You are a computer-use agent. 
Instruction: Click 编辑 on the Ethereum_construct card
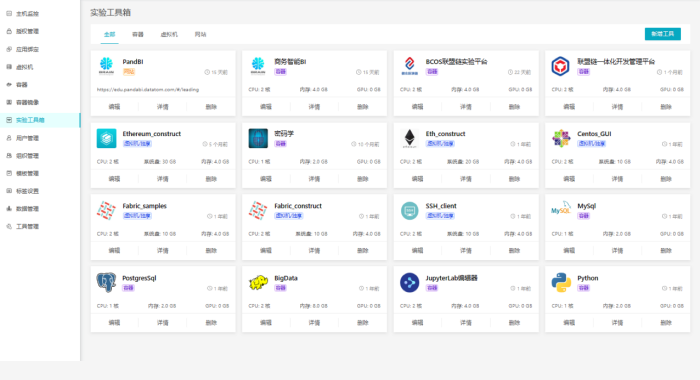pyautogui.click(x=114, y=179)
